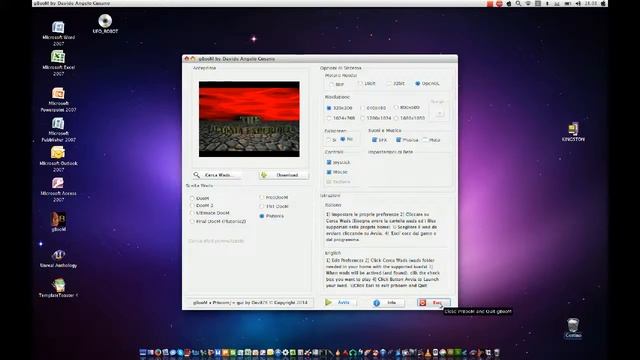Select the TNT Doom wad option
This screenshot has height=360, width=640.
(262, 206)
